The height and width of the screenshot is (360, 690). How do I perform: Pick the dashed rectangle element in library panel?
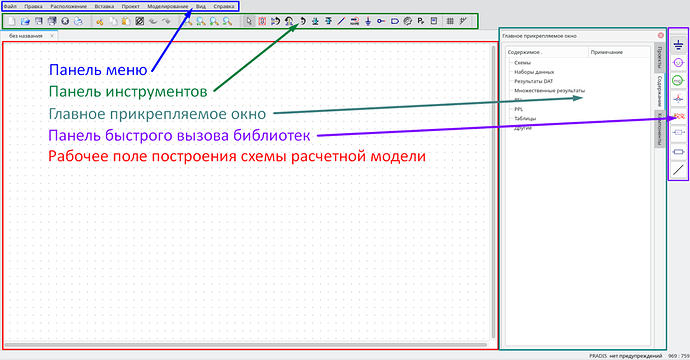coord(678,132)
